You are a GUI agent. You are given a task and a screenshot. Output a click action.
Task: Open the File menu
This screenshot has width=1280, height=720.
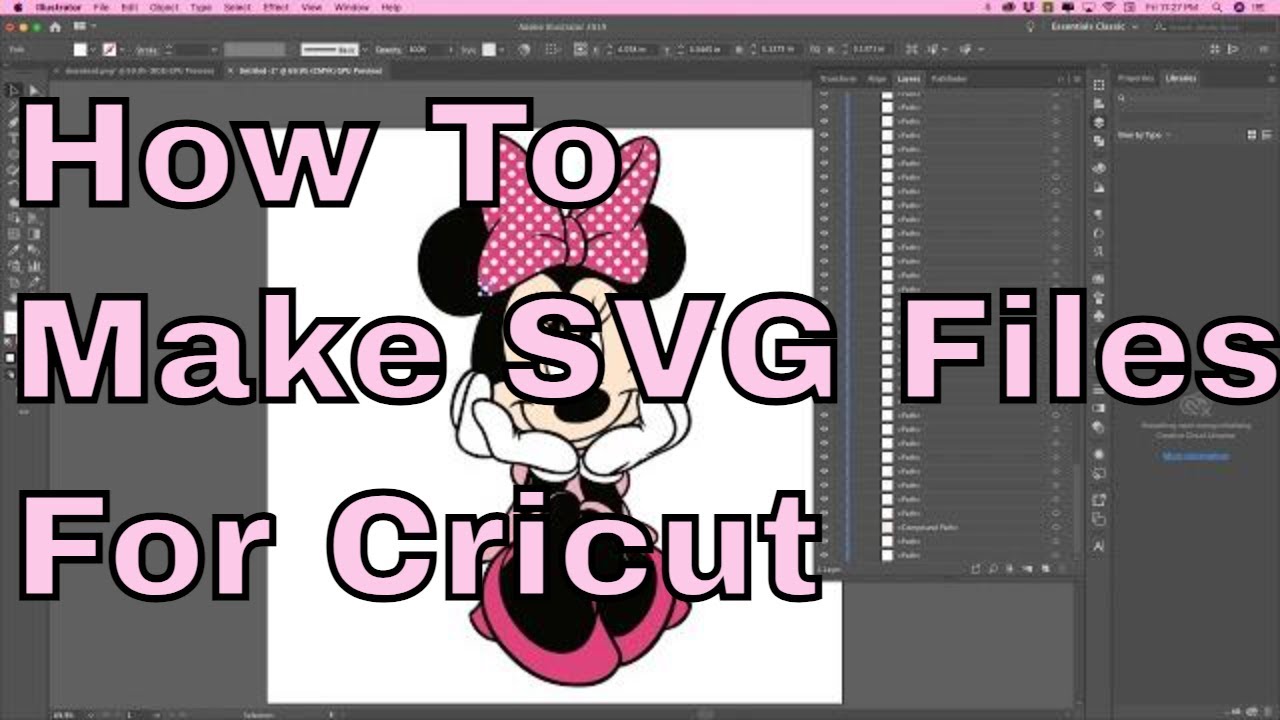click(101, 7)
